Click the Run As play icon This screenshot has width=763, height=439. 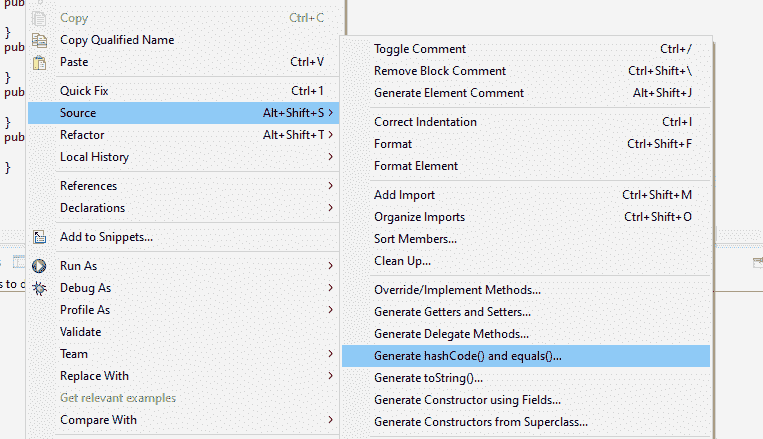click(x=40, y=266)
